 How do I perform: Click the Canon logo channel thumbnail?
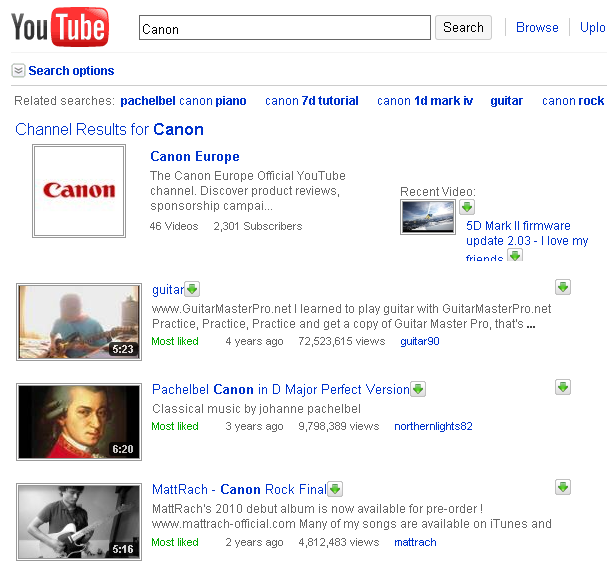(x=79, y=191)
